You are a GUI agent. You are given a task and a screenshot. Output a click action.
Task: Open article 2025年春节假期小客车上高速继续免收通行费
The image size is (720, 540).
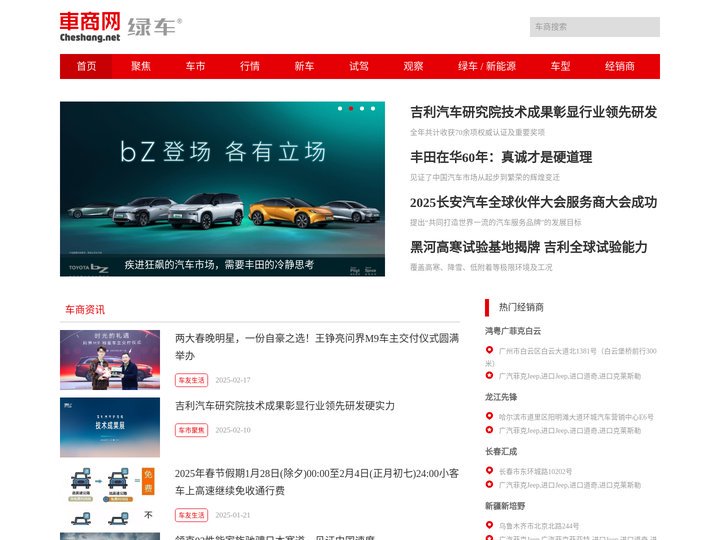317,482
